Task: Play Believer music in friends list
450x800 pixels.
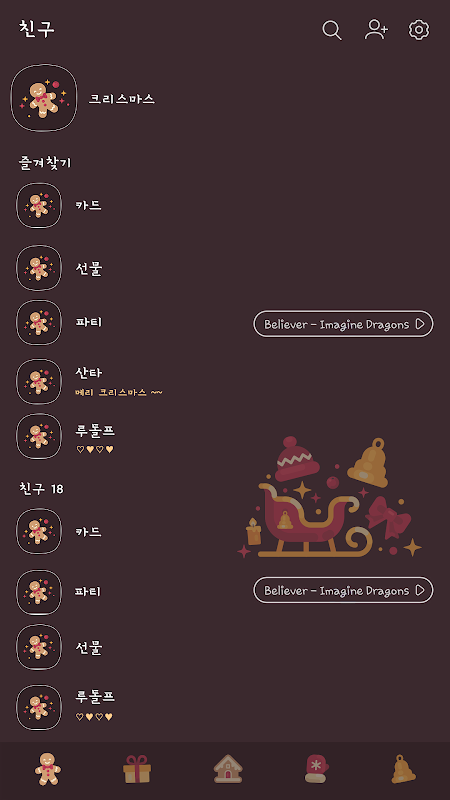Action: click(343, 590)
